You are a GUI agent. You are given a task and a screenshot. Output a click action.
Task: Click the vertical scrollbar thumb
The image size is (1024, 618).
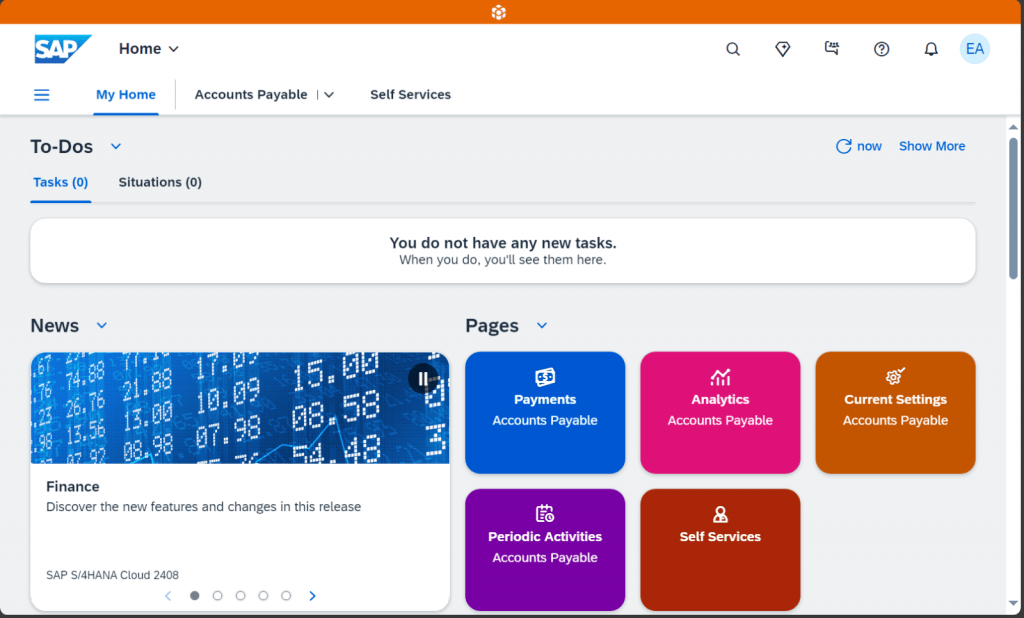1013,208
